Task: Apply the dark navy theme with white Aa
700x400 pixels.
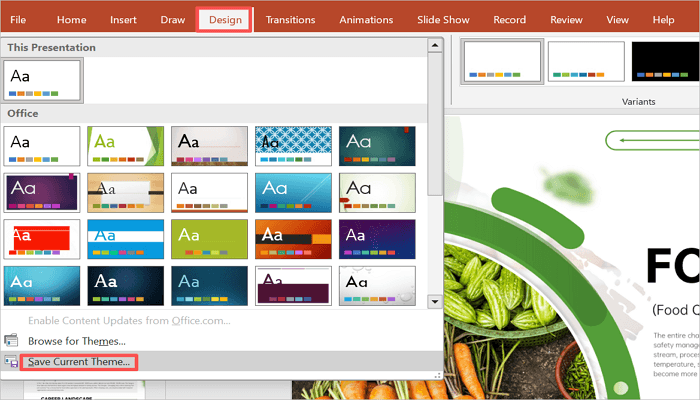Action: (x=125, y=286)
